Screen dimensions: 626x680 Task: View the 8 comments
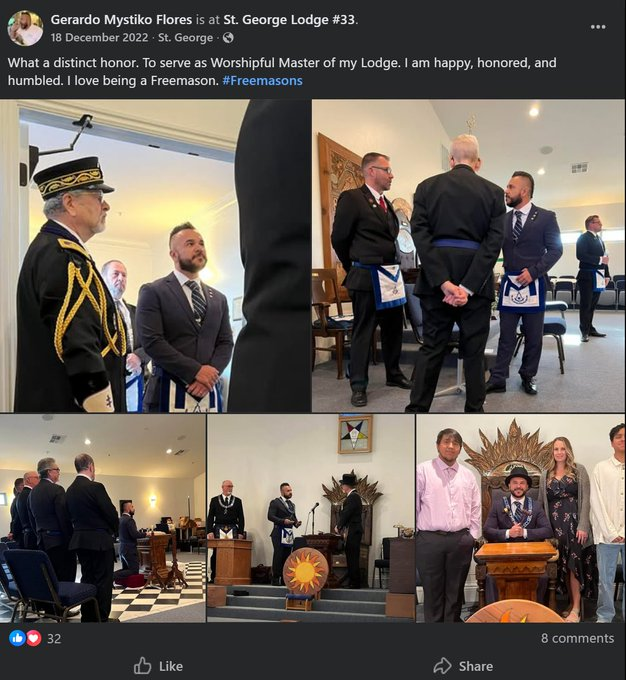coord(577,638)
